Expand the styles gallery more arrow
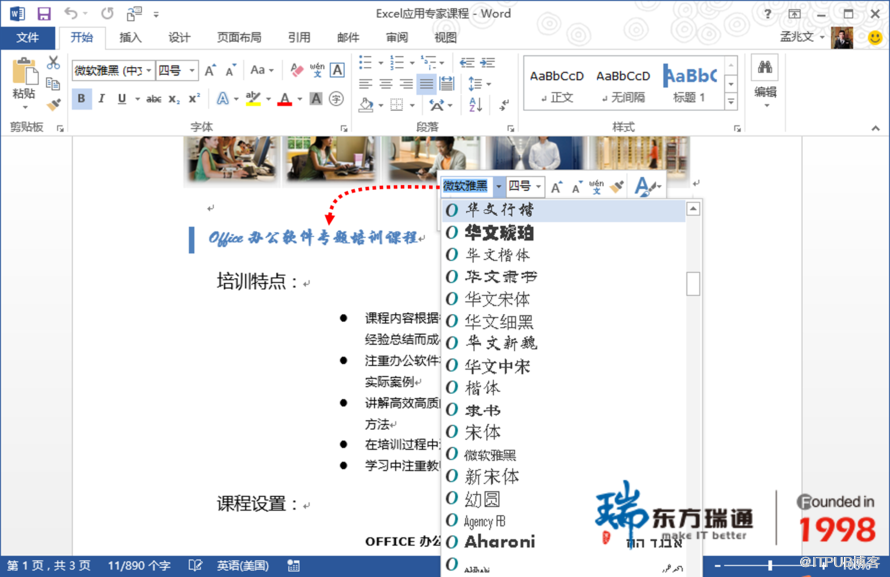 (731, 102)
